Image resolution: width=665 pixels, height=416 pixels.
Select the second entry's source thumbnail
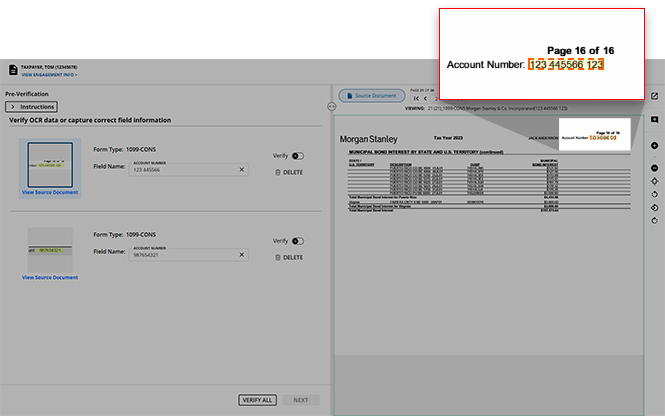click(x=50, y=250)
